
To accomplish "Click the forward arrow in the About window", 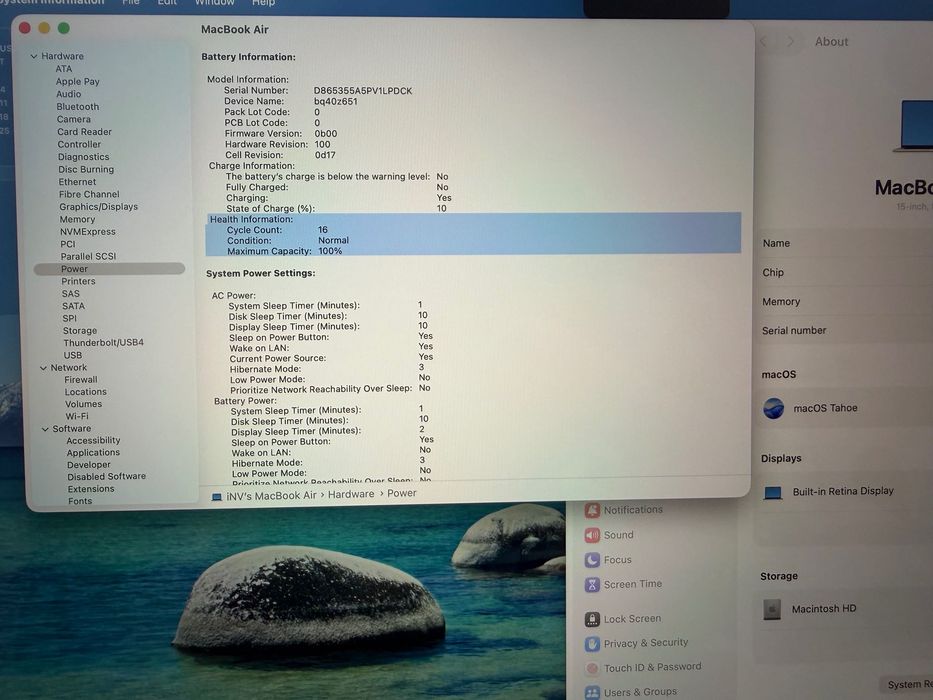I will [x=791, y=42].
